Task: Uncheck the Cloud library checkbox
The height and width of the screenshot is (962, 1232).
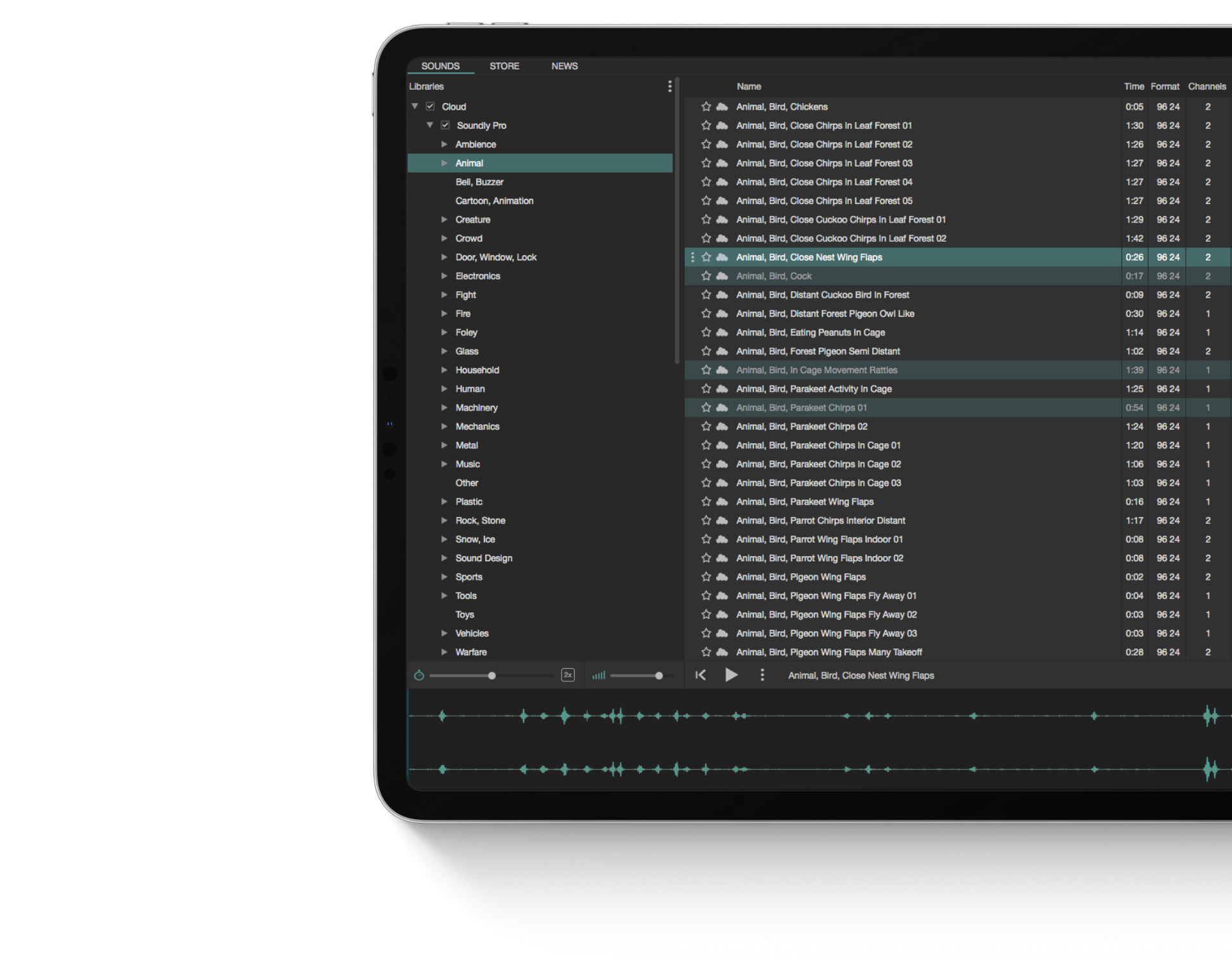Action: click(x=430, y=106)
